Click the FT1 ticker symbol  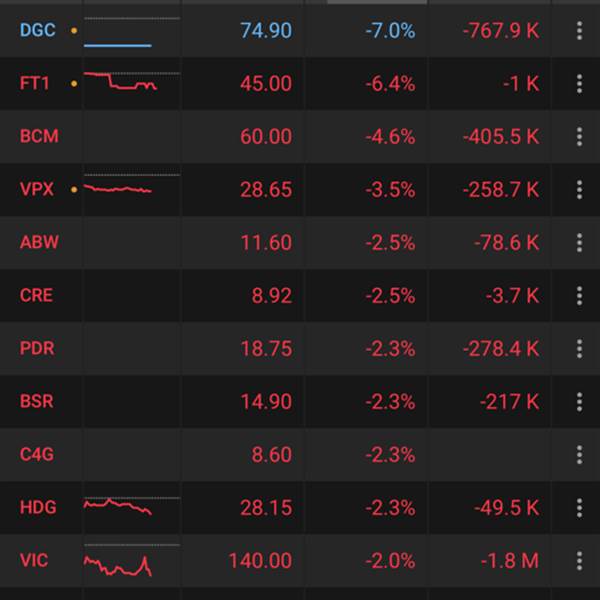point(34,84)
